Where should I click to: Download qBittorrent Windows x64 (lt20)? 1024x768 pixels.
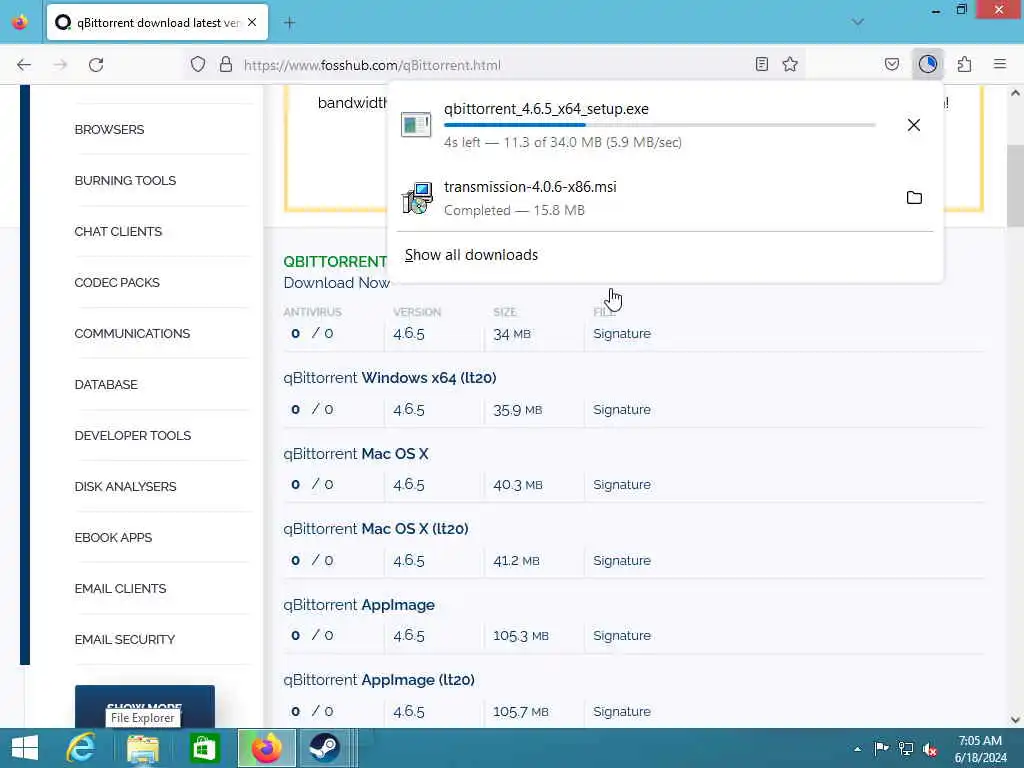pyautogui.click(x=390, y=377)
